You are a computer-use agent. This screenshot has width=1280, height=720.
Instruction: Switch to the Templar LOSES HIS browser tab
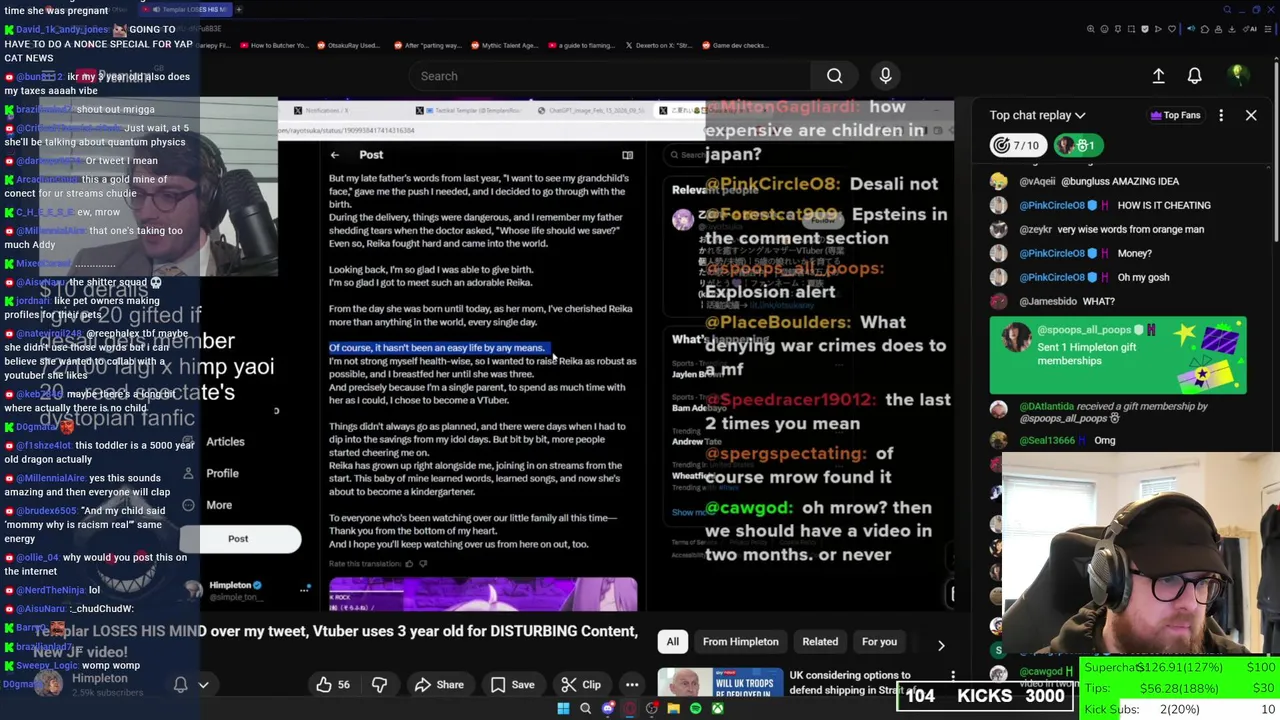pyautogui.click(x=185, y=9)
